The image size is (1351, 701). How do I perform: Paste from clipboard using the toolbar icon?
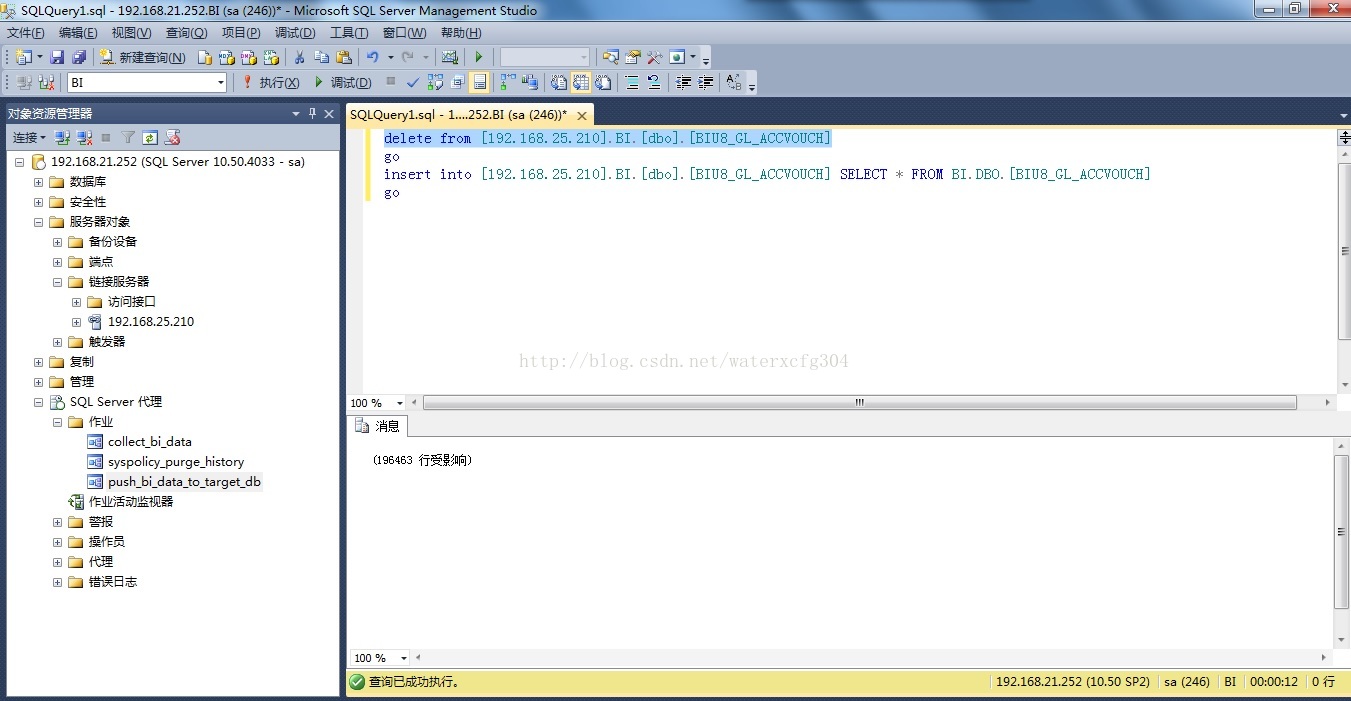[x=344, y=57]
